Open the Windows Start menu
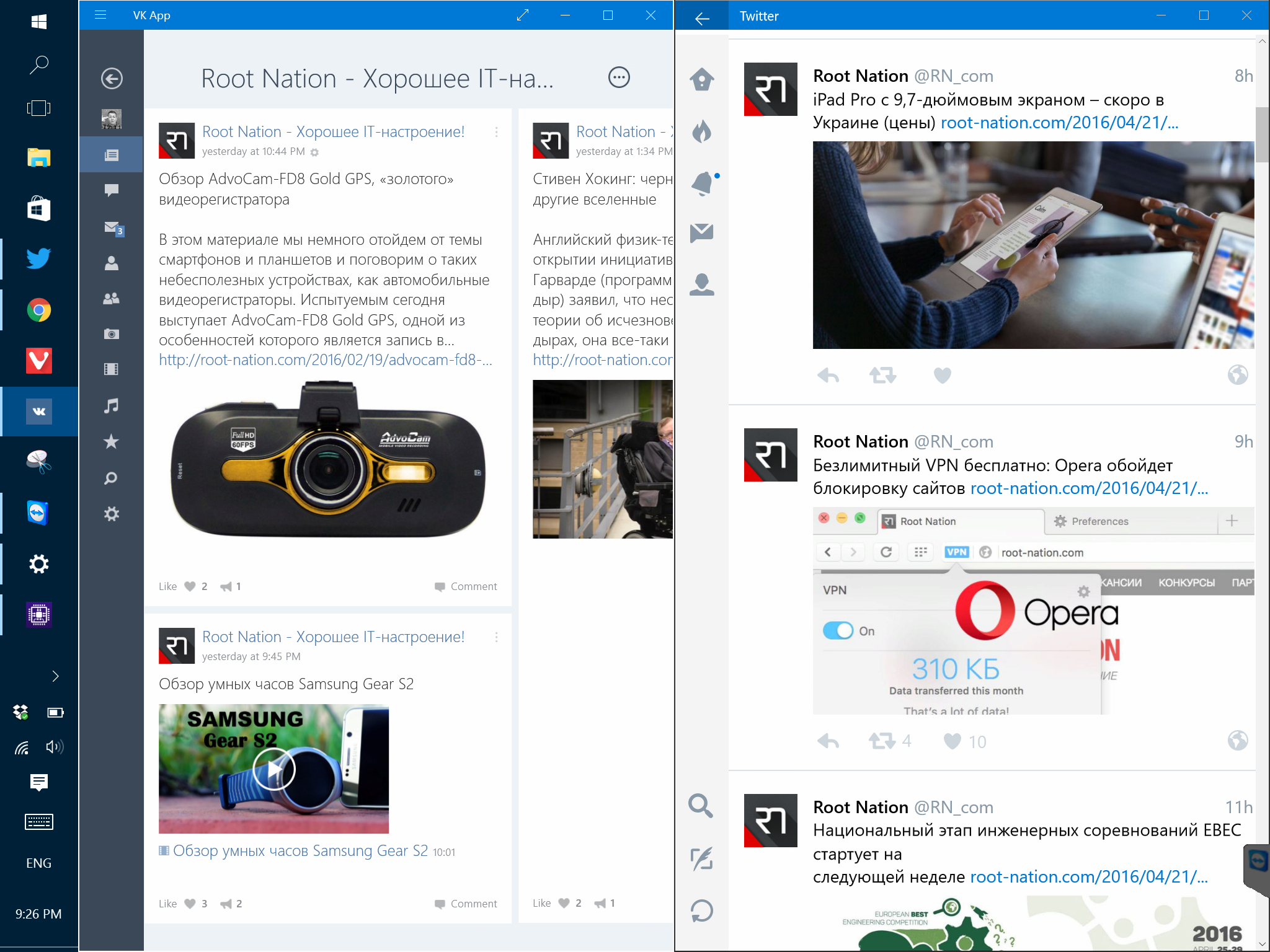 tap(38, 22)
